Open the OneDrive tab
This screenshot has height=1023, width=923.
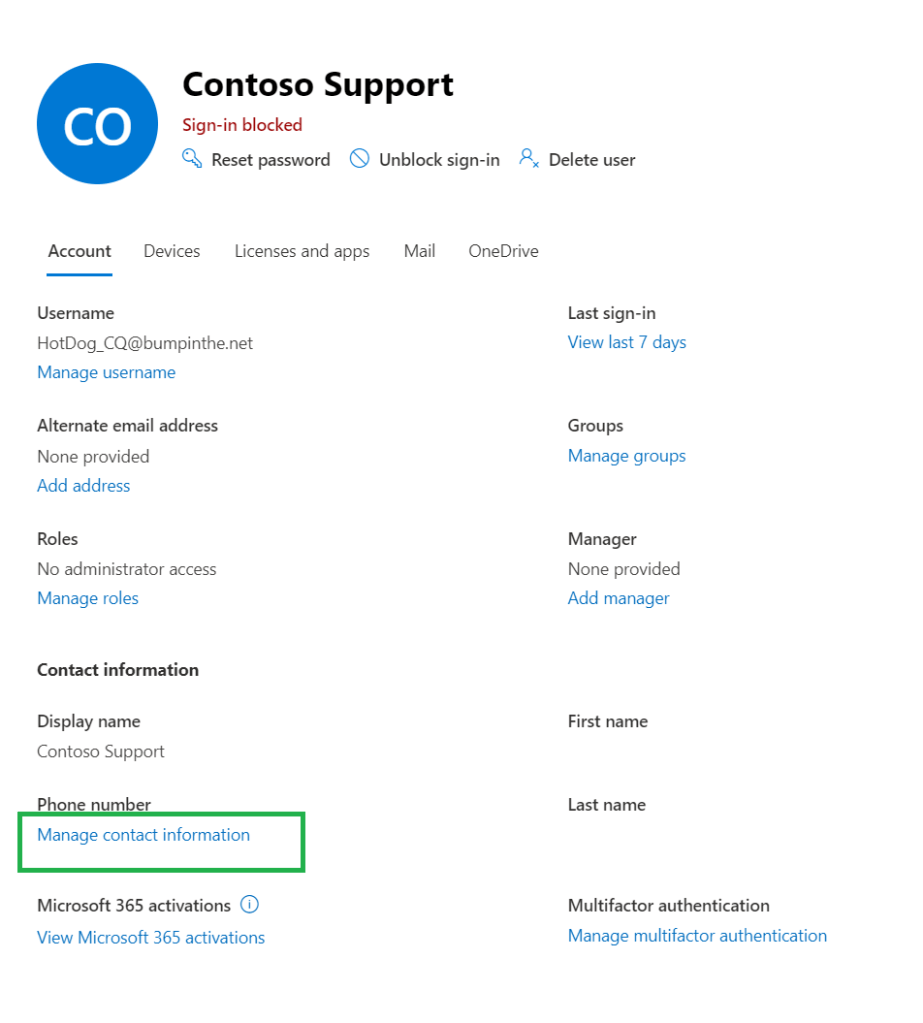(x=503, y=252)
